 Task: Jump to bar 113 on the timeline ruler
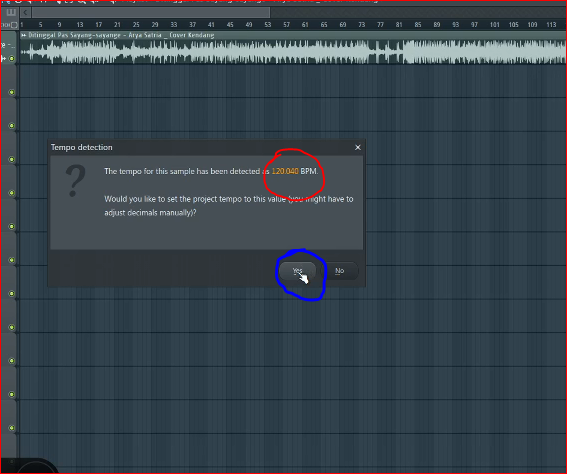551,25
